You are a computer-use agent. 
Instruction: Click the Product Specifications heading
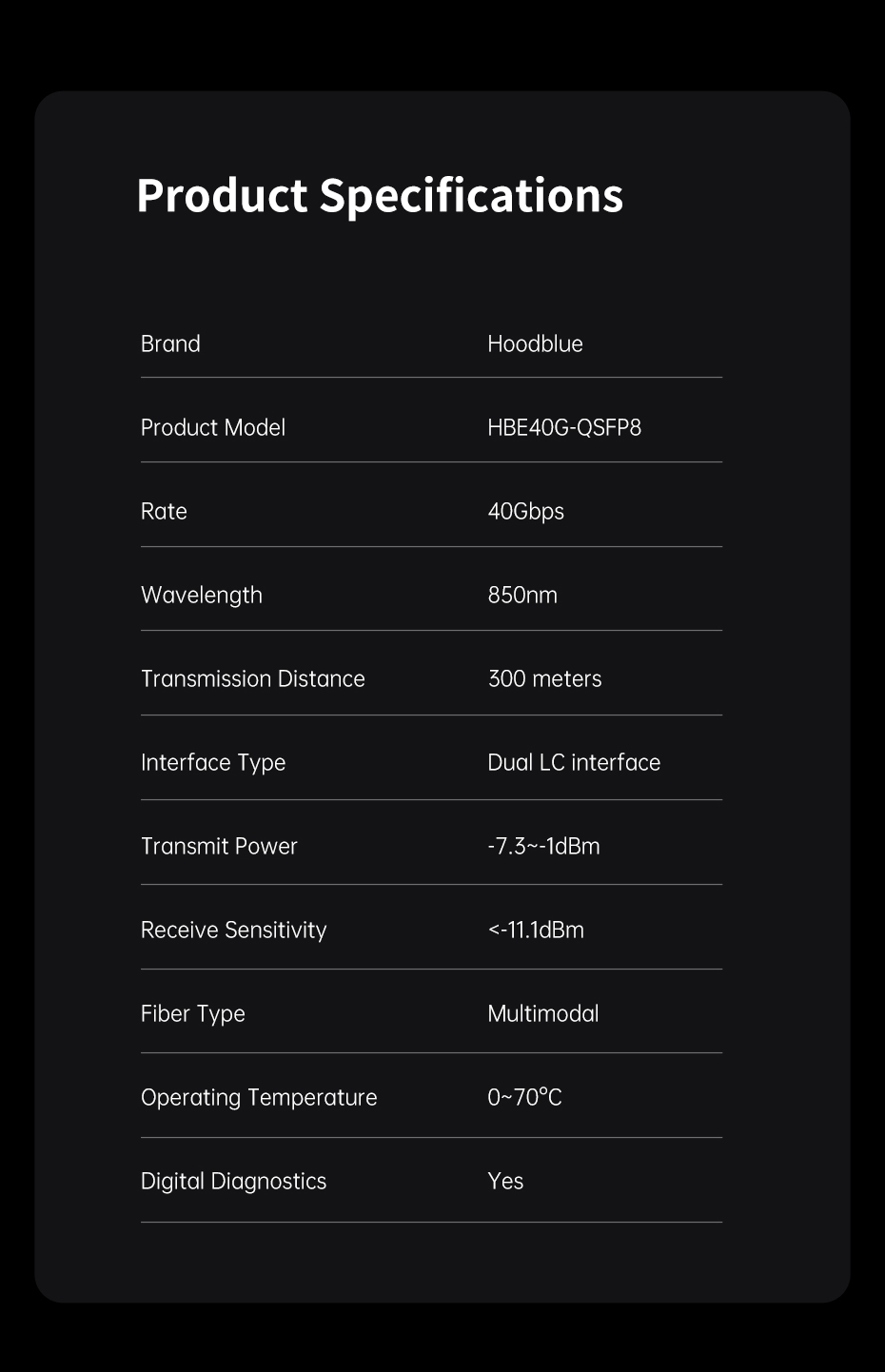point(379,196)
